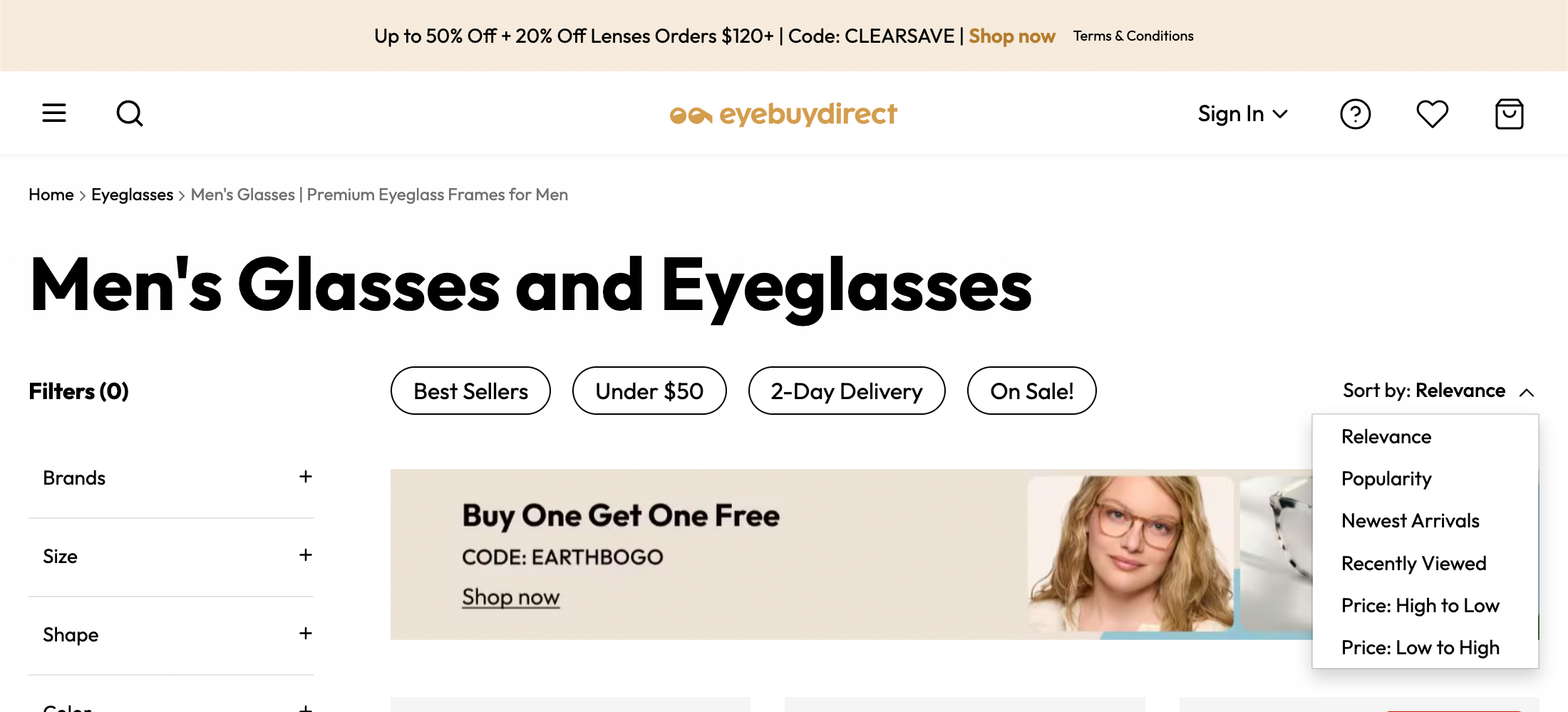
Task: Enable the 2-Day Delivery filter
Action: (x=847, y=391)
